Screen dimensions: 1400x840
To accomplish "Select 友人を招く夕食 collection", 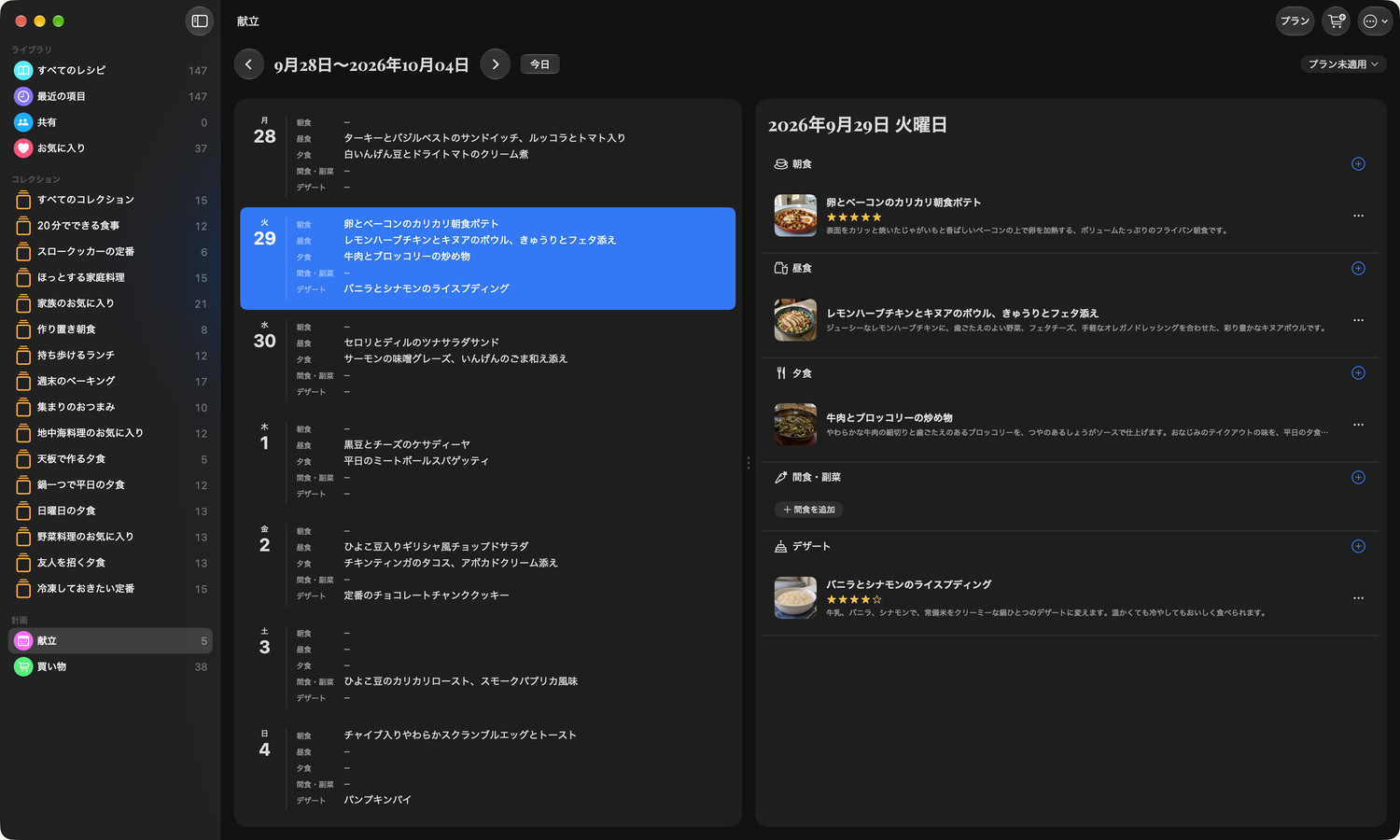I will [x=110, y=563].
